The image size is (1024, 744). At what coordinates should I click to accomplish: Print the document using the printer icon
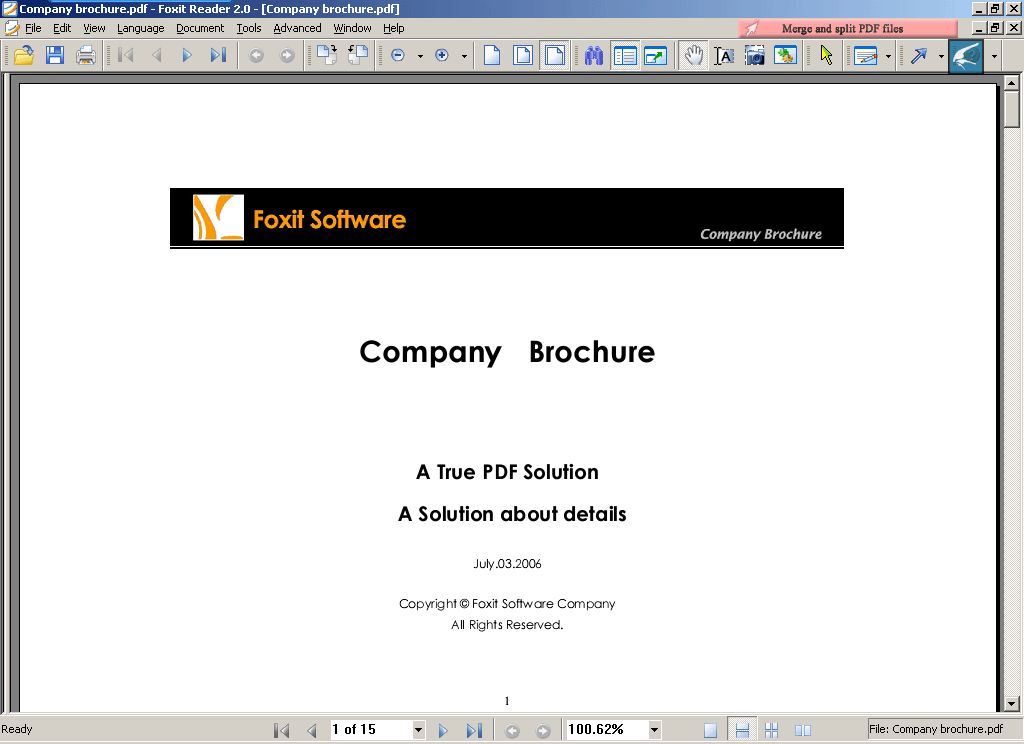click(86, 56)
